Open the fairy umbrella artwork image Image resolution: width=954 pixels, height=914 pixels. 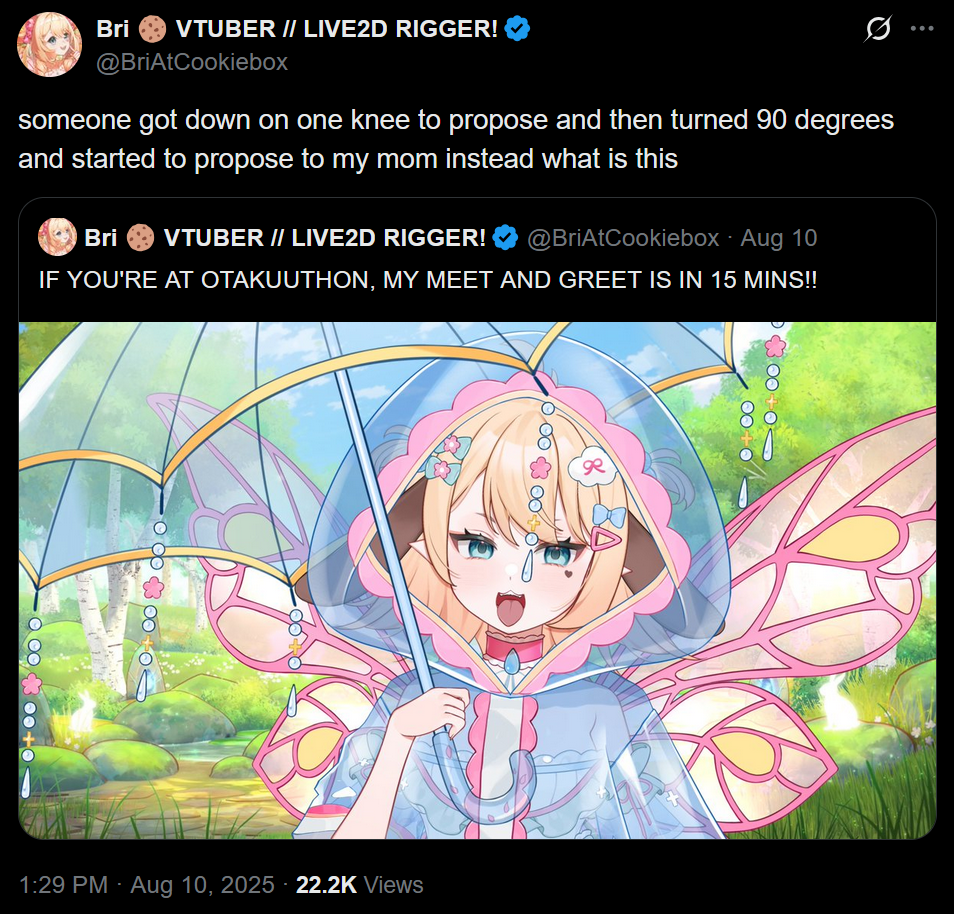click(478, 581)
